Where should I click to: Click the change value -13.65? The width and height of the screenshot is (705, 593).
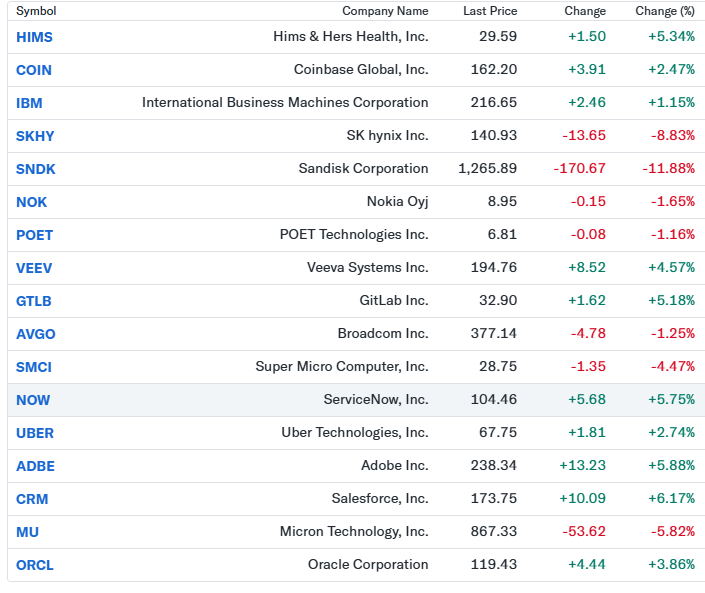[584, 135]
